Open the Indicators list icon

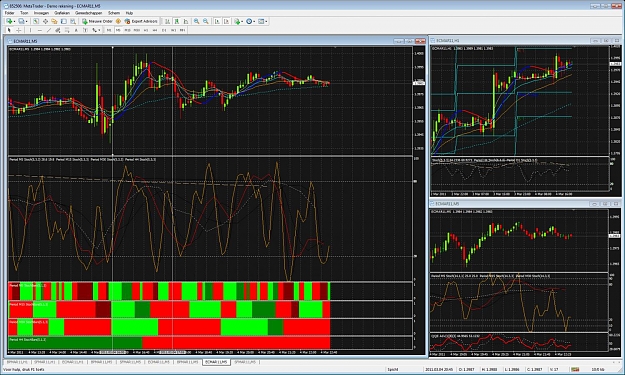pos(238,21)
